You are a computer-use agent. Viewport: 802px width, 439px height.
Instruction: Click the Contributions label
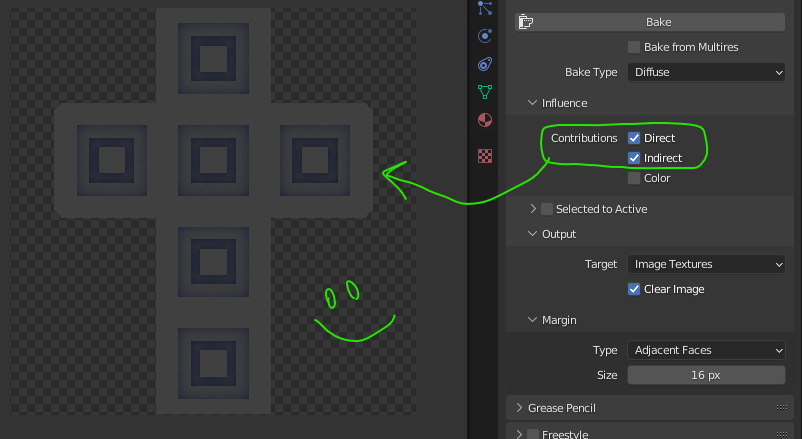(x=584, y=138)
